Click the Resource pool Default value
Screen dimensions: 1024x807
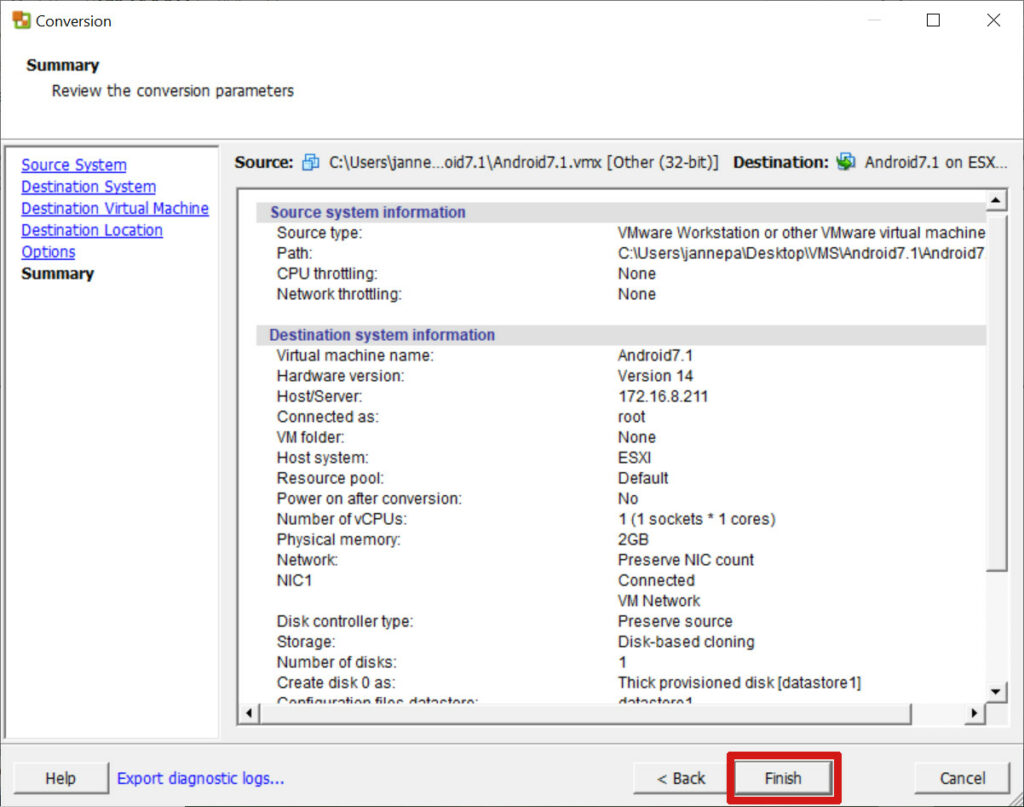point(643,478)
